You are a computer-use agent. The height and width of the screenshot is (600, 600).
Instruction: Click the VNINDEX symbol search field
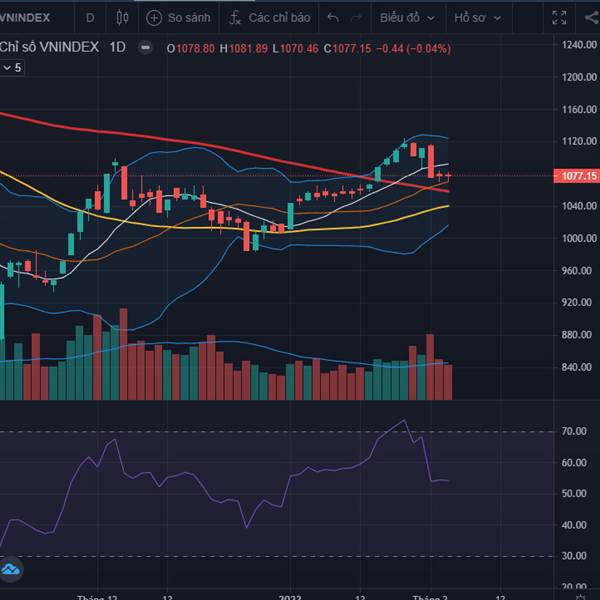tap(25, 18)
